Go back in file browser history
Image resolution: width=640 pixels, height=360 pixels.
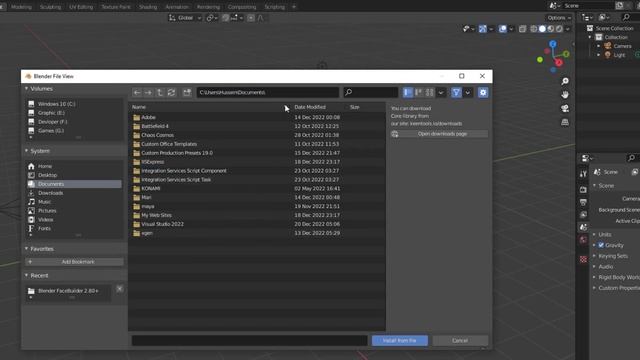click(x=137, y=93)
